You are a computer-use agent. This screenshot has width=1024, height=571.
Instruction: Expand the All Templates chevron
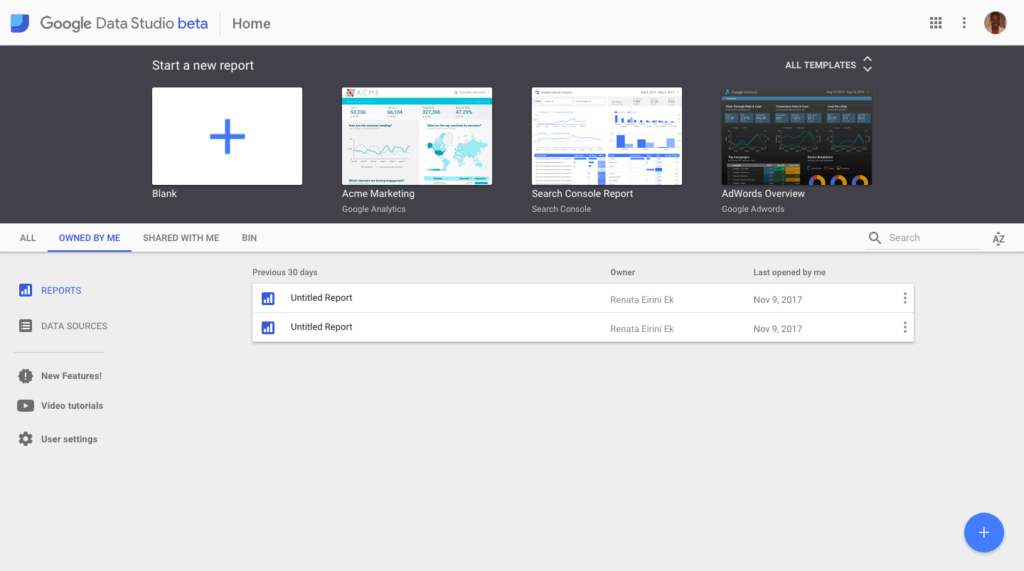tap(867, 64)
